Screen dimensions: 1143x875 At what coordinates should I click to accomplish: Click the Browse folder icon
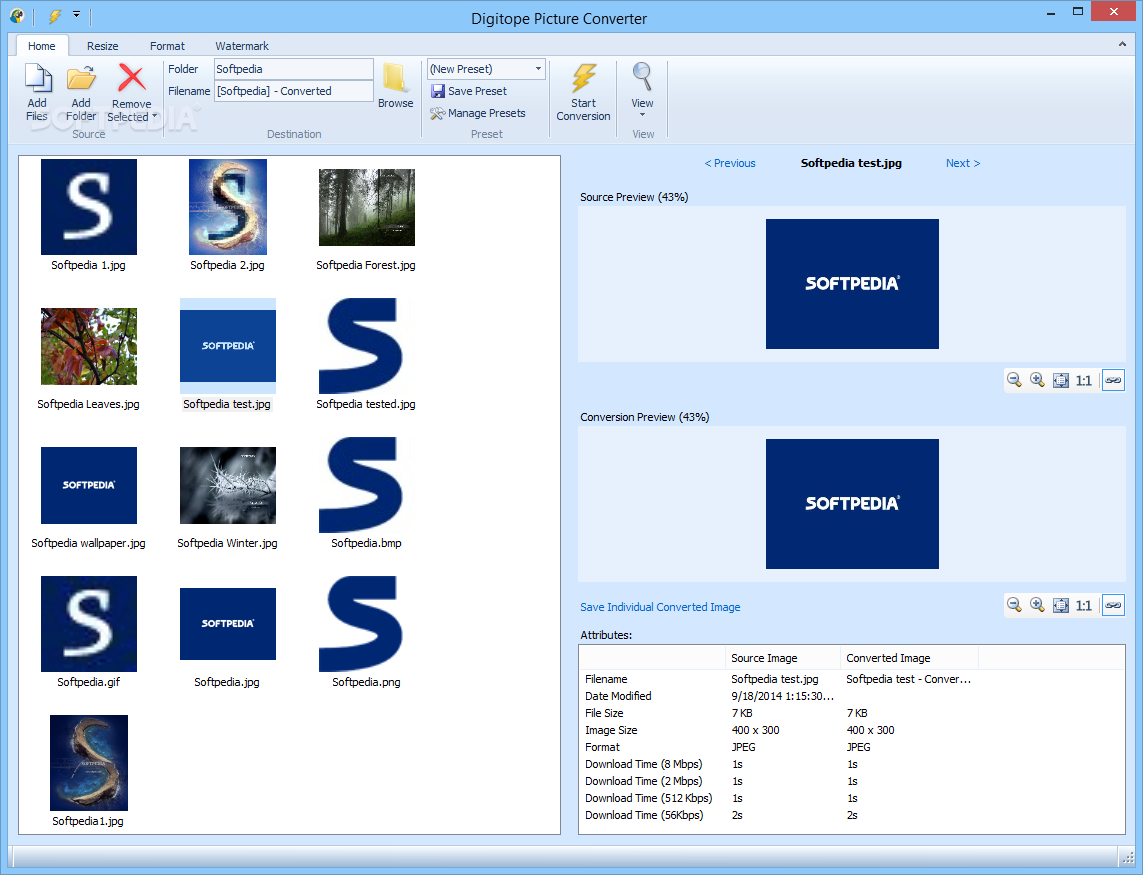(x=395, y=78)
